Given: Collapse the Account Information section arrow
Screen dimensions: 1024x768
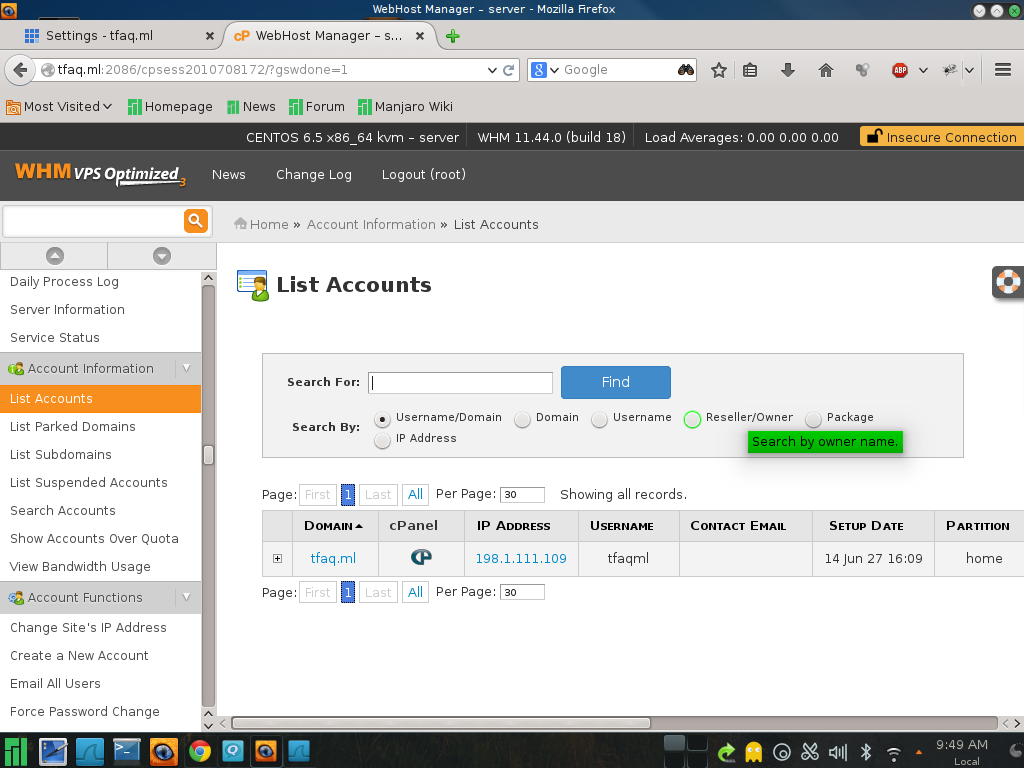Looking at the screenshot, I should (185, 369).
